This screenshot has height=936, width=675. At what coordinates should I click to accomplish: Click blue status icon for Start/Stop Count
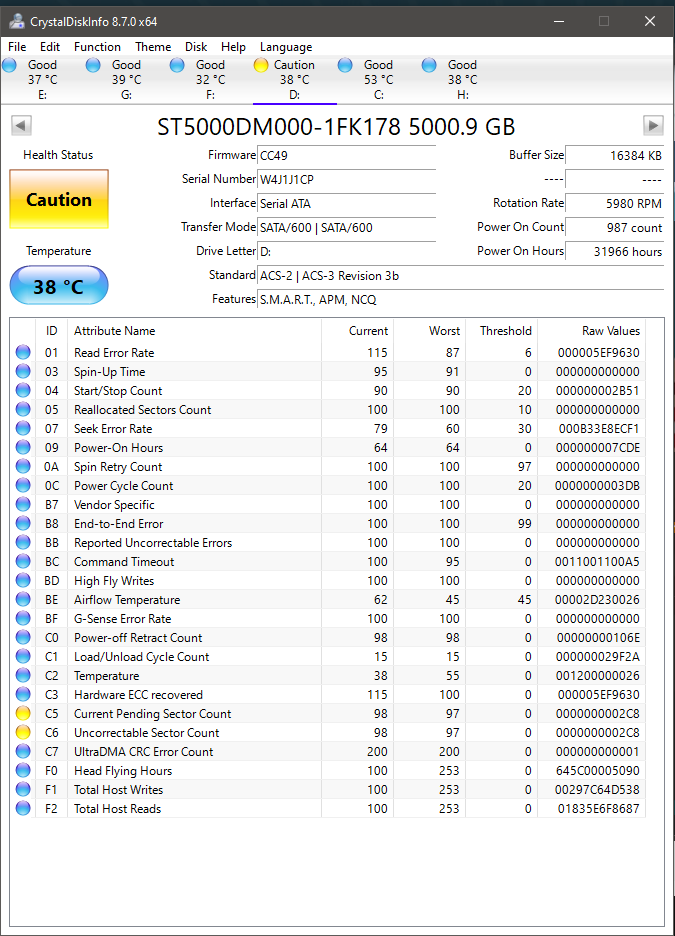pos(23,390)
